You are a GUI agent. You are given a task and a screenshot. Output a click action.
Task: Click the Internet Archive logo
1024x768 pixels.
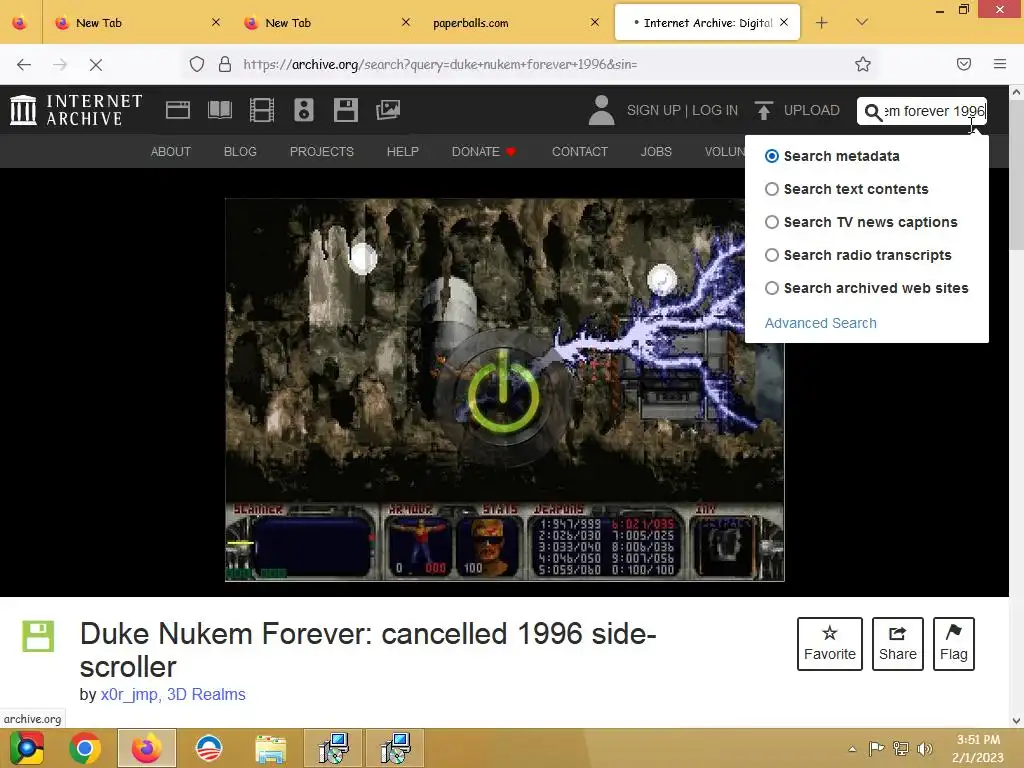76,110
